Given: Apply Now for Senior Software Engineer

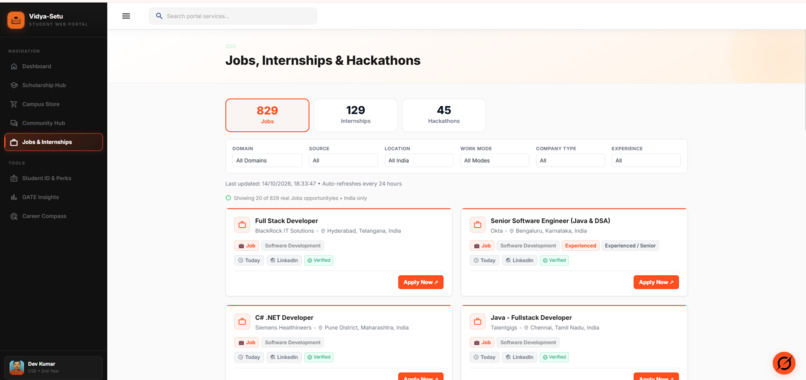Looking at the screenshot, I should [x=656, y=282].
